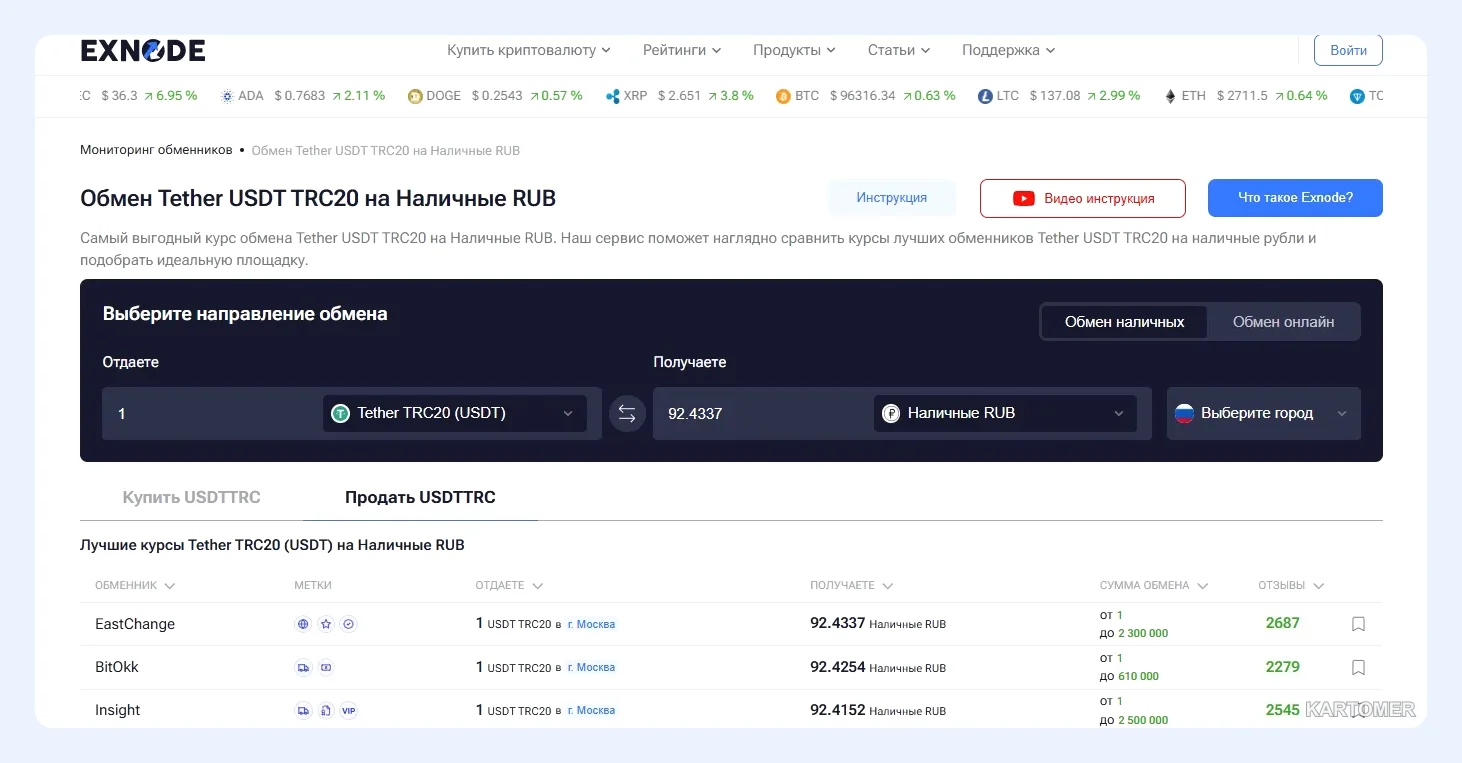Click the XRP coin icon in ticker
1462x763 pixels.
(613, 96)
